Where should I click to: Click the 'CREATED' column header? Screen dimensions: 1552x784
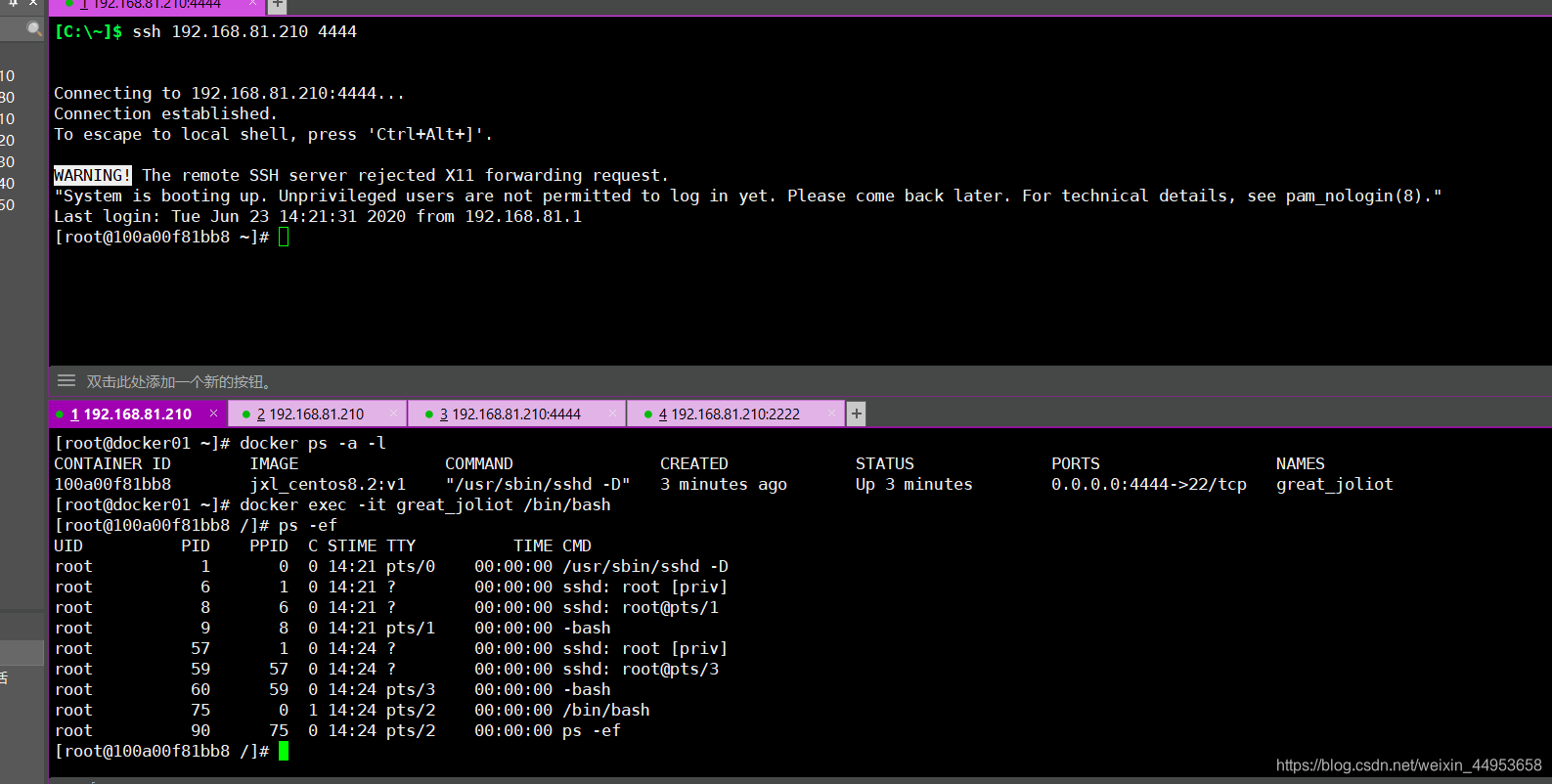pyautogui.click(x=694, y=463)
